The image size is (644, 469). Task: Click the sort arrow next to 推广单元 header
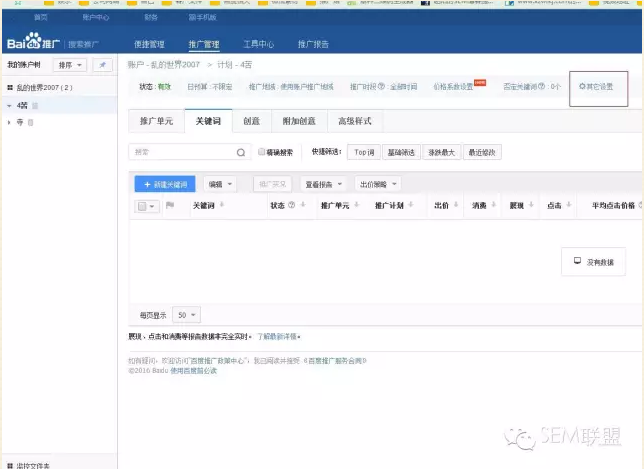click(x=356, y=205)
